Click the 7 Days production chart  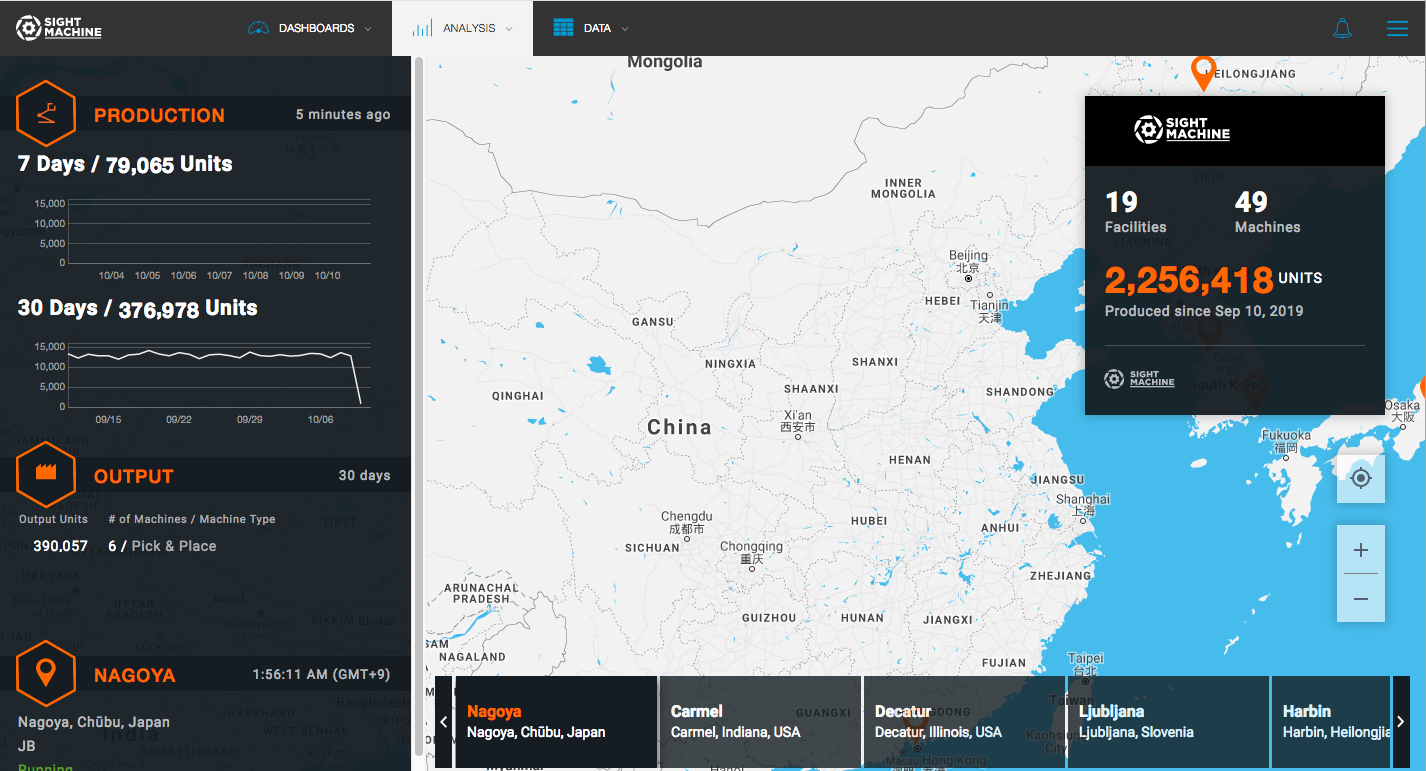203,238
